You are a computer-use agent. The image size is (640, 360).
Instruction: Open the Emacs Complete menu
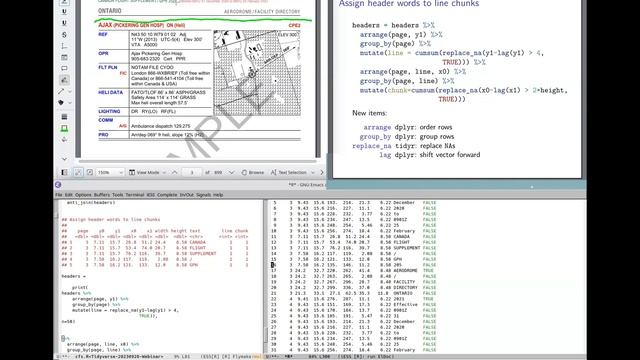click(x=167, y=195)
